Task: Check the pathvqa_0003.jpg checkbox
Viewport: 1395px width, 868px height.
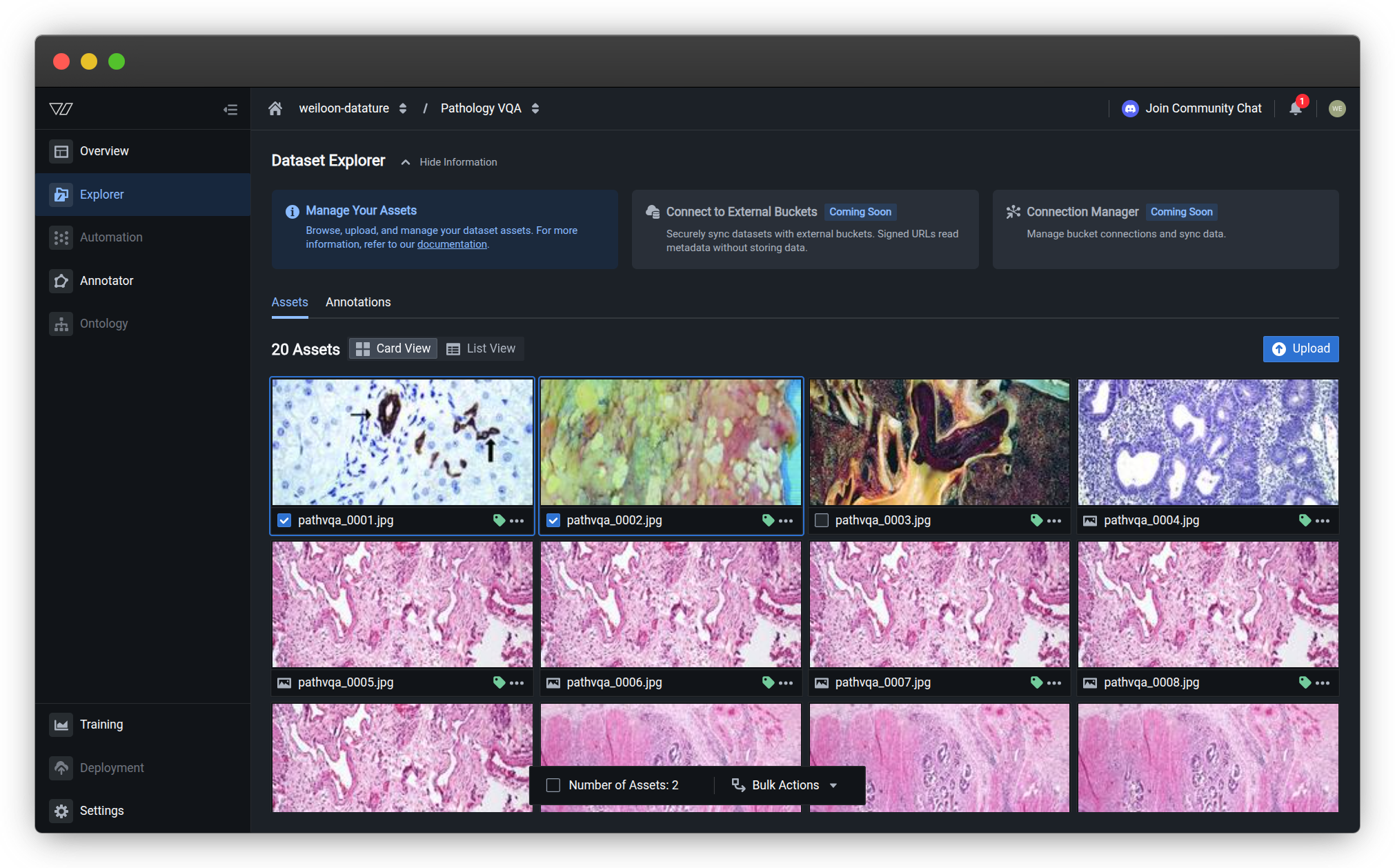Action: click(x=821, y=520)
